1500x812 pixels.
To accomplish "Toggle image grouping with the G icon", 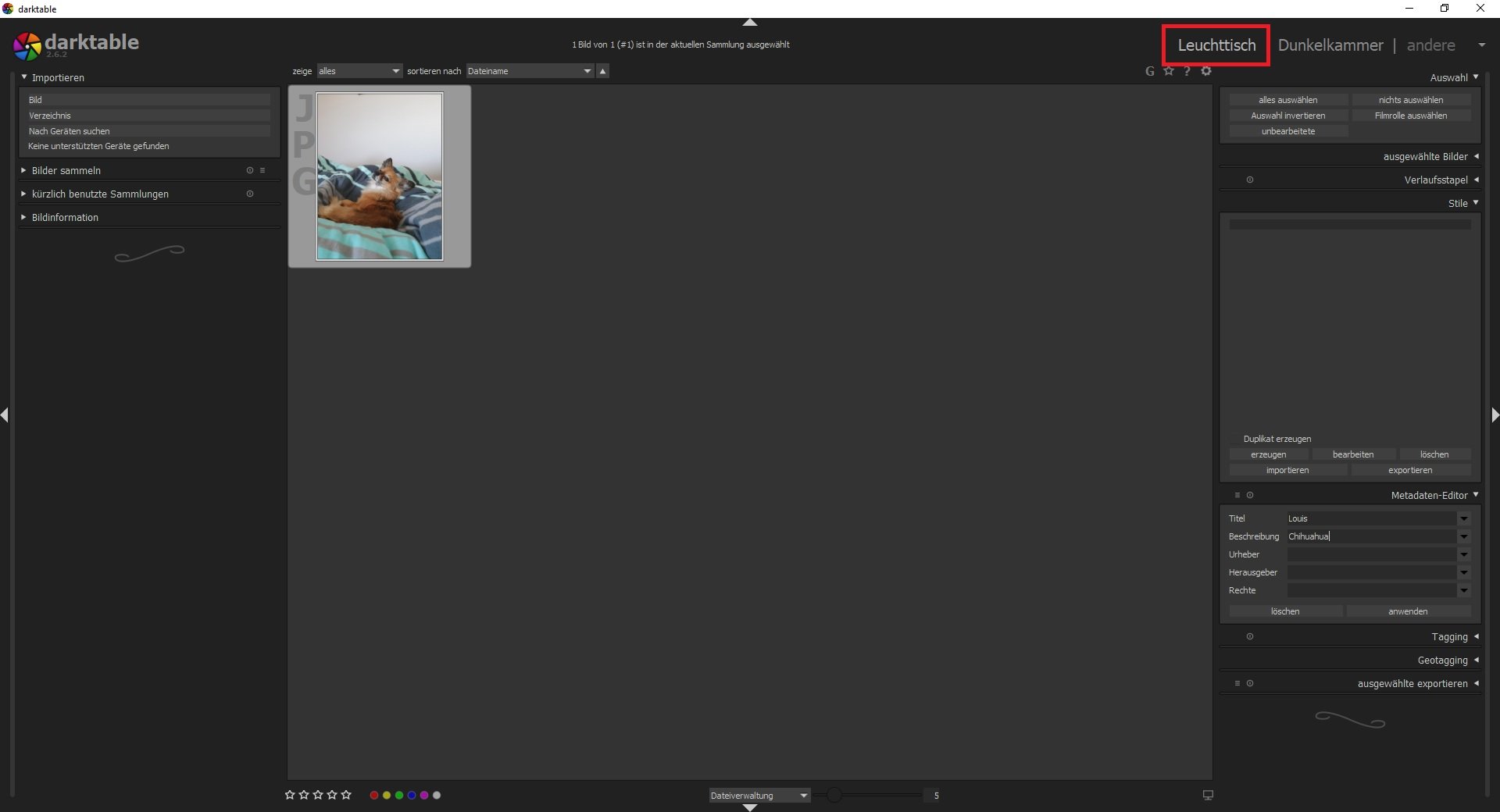I will coord(1149,71).
